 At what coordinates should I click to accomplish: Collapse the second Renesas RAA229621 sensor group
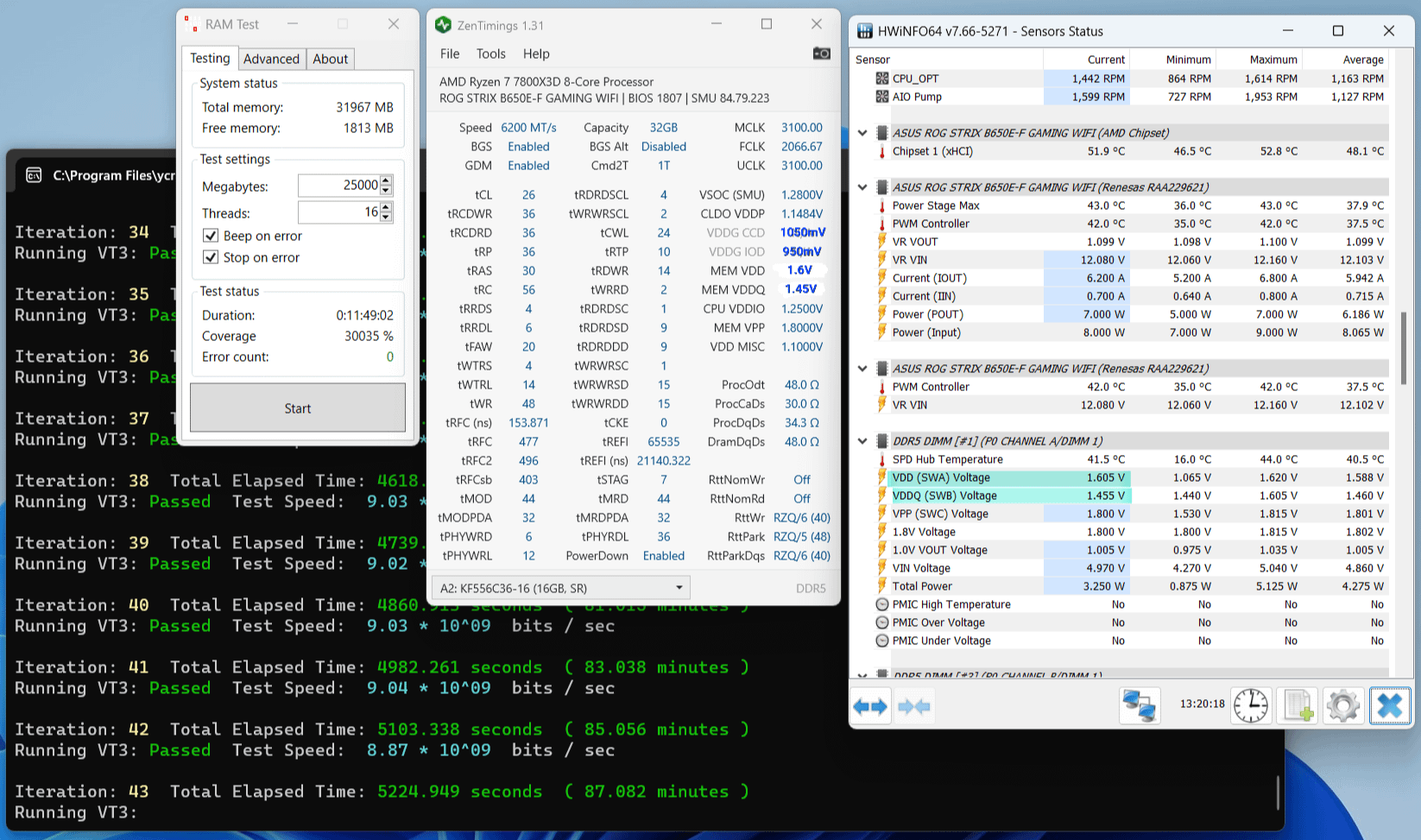862,369
